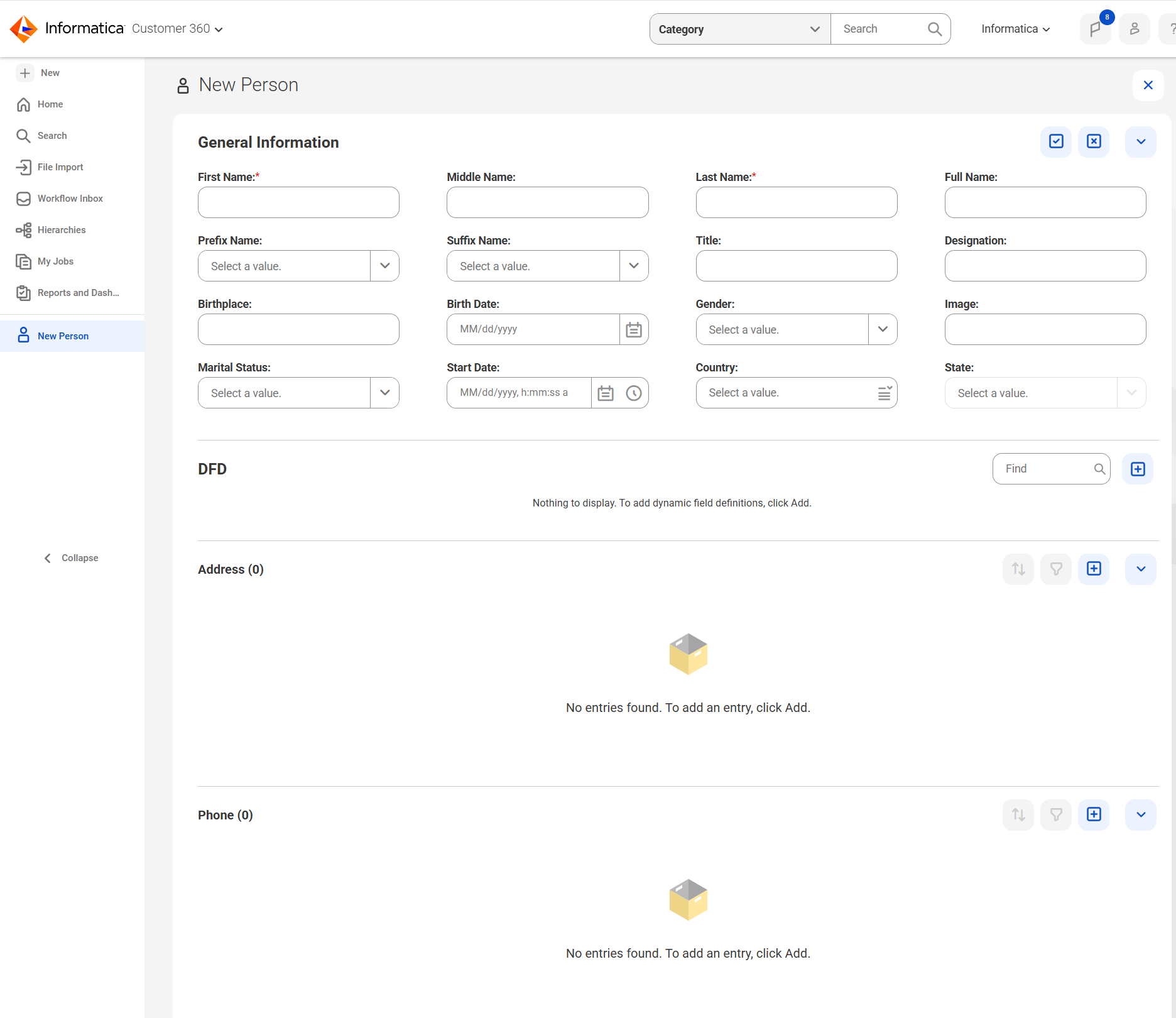Open Reports and Dashboards in sidebar
The image size is (1176, 1018).
72,293
